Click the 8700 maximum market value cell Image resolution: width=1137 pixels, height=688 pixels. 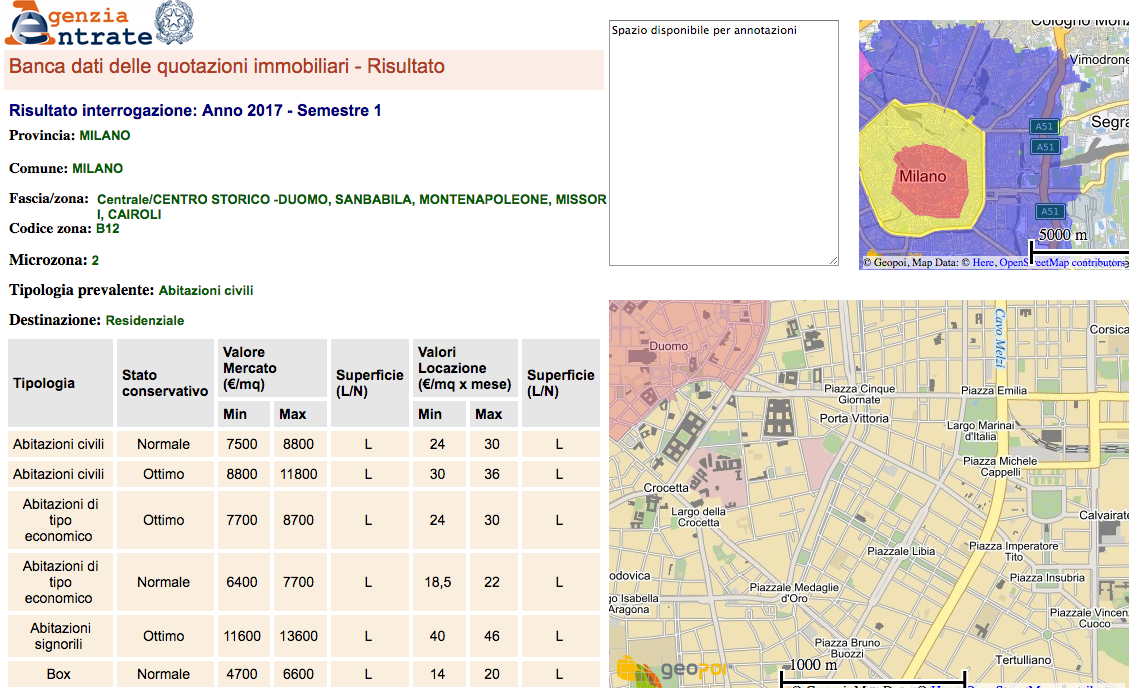pyautogui.click(x=299, y=520)
